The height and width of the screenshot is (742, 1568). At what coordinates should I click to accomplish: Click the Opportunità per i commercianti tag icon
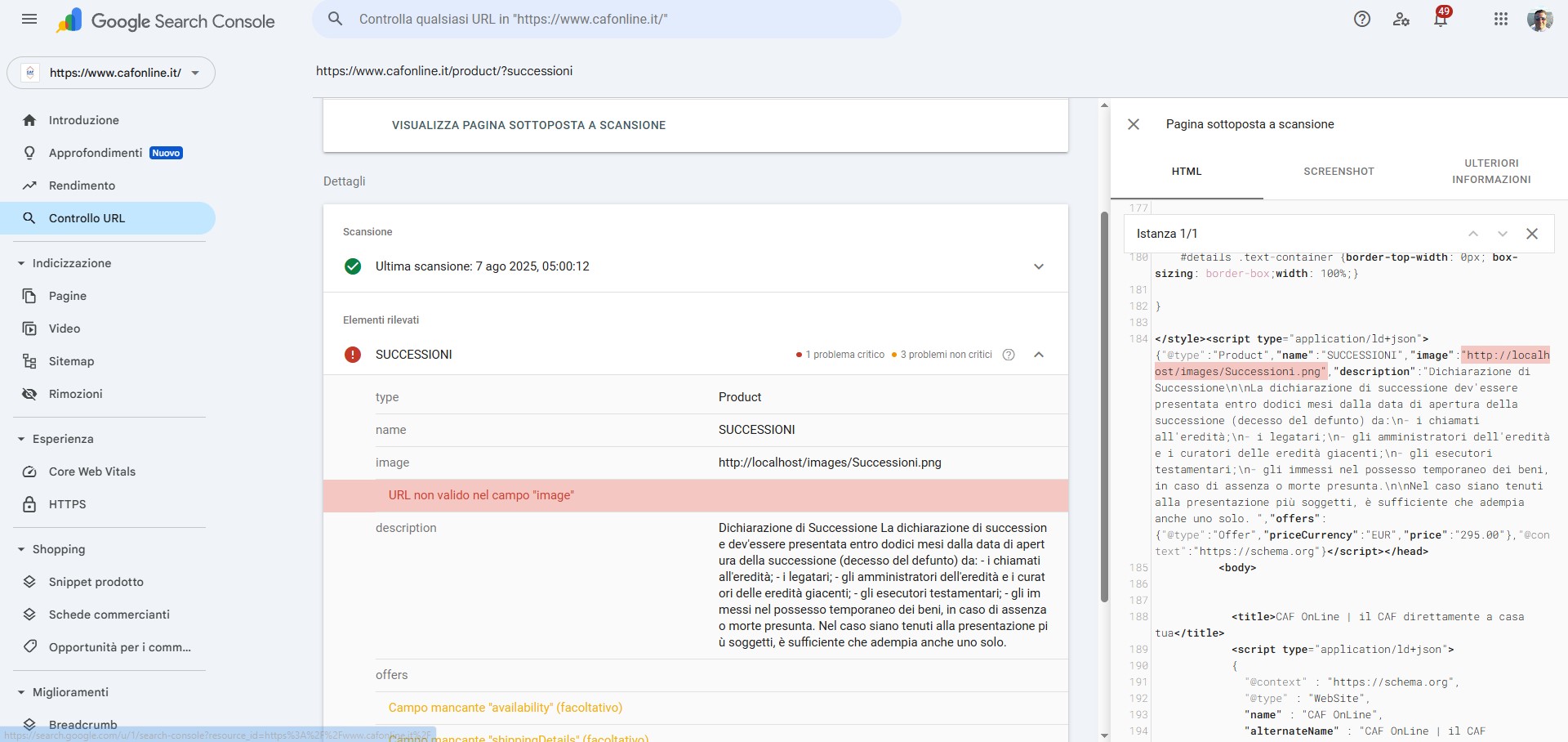29,647
